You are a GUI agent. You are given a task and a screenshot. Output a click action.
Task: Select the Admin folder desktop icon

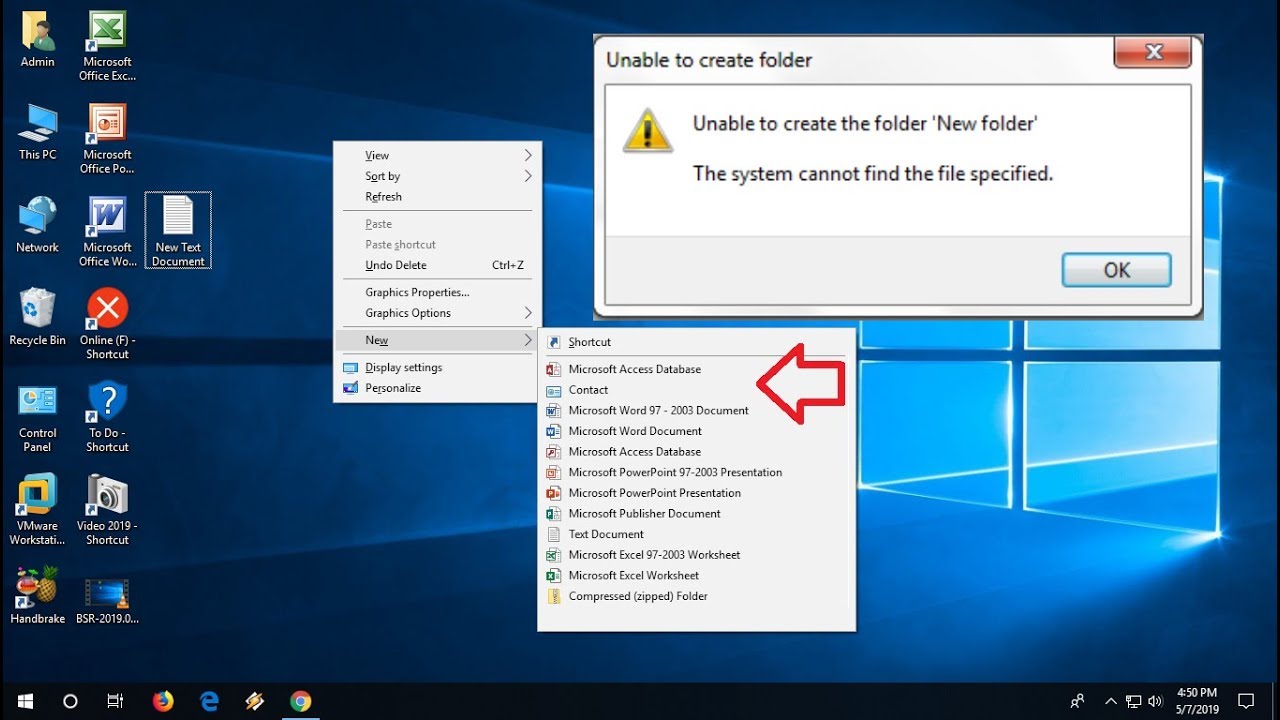coord(37,41)
